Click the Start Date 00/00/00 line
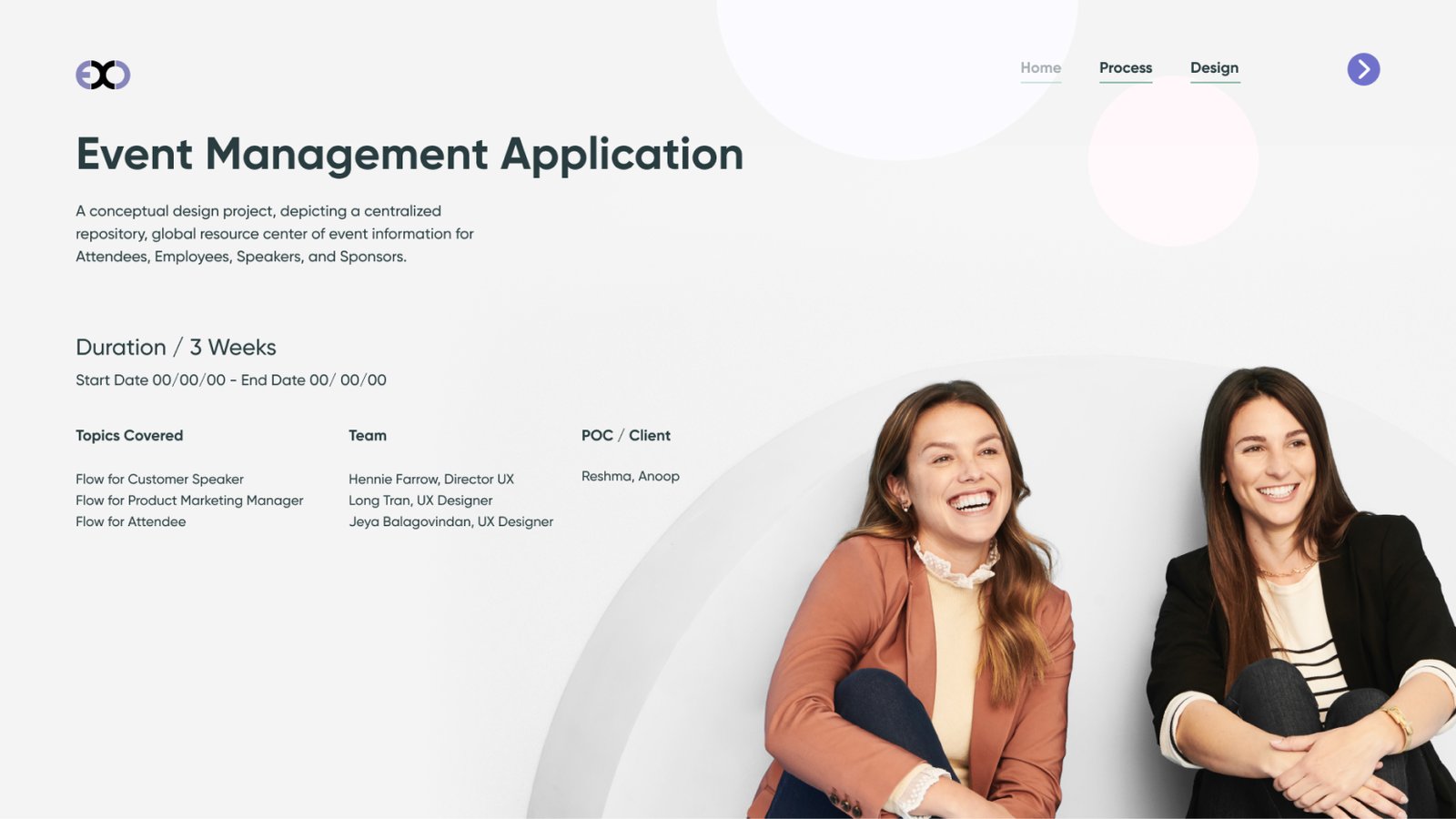 pos(231,380)
